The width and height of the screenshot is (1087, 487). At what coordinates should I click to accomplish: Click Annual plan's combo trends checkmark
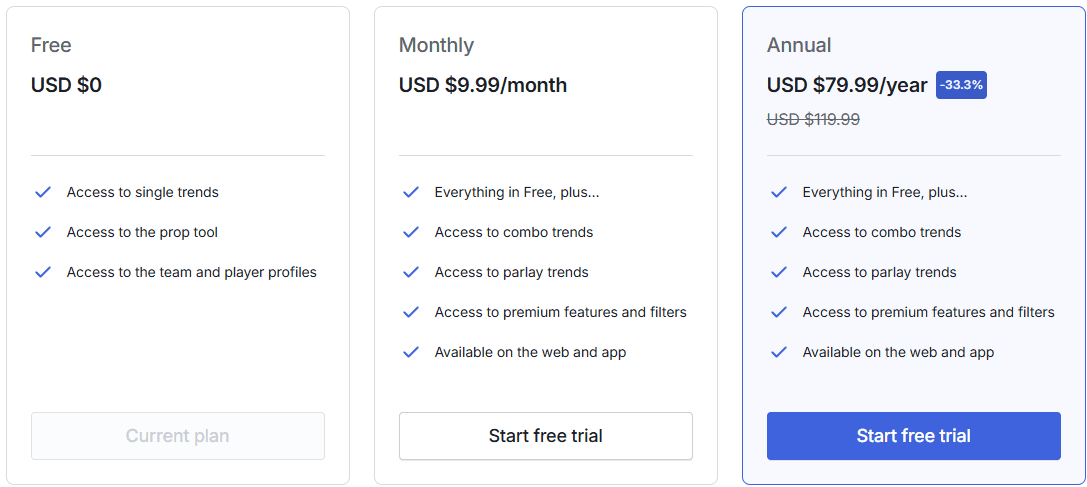(x=779, y=232)
